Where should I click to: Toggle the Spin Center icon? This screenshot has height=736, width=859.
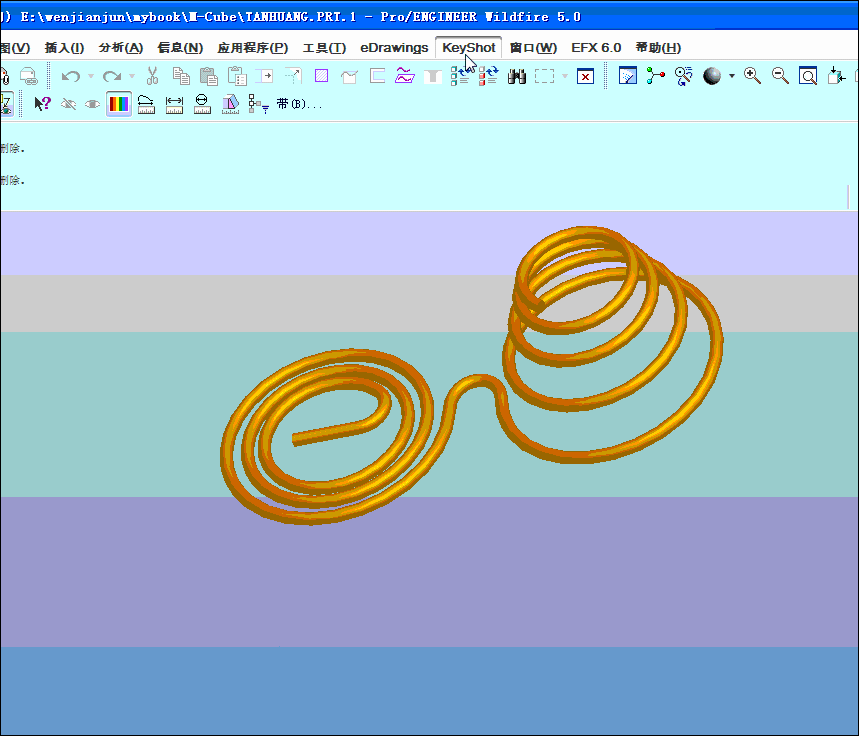click(x=655, y=76)
